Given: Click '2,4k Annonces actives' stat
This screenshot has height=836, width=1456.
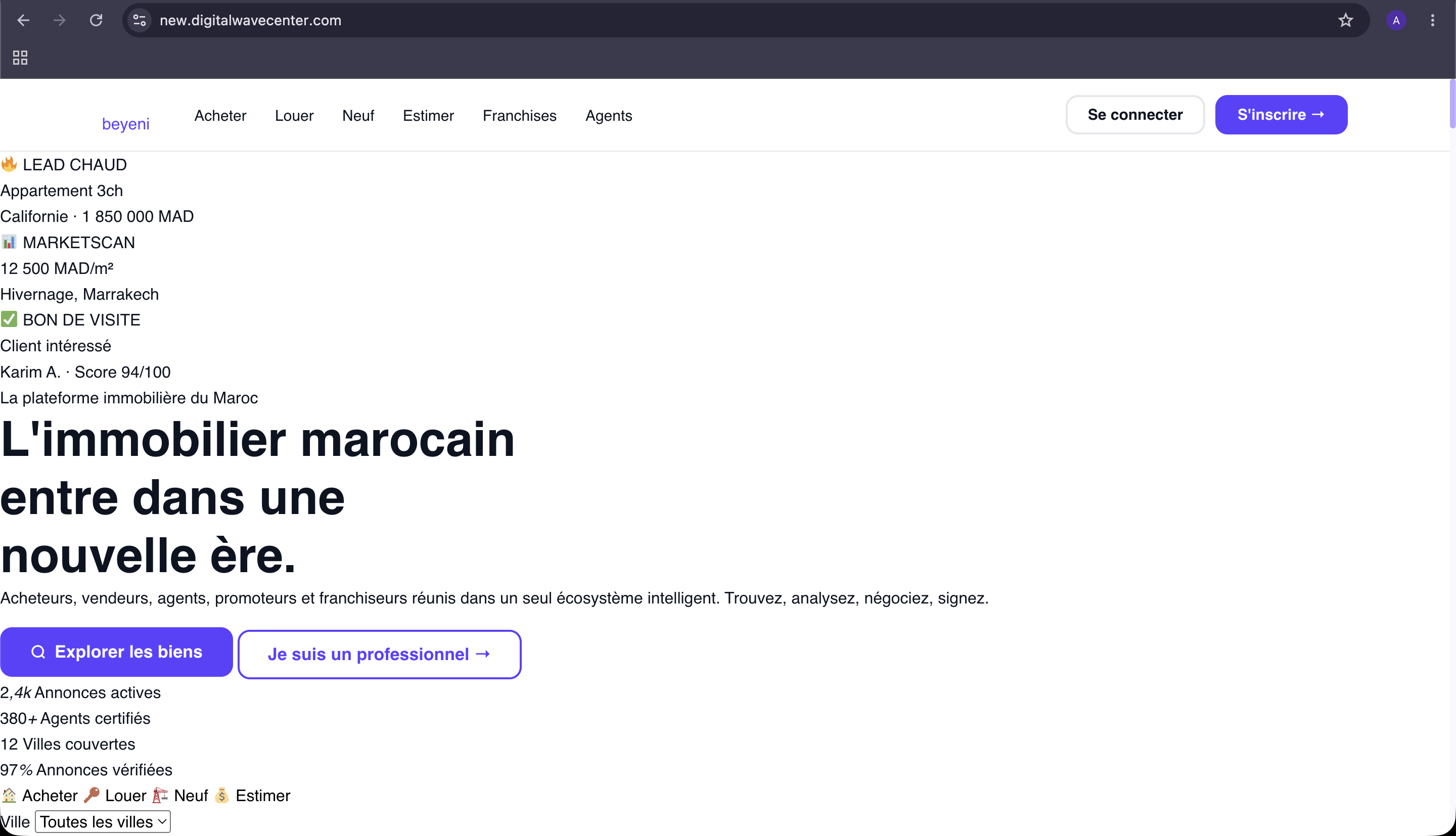Looking at the screenshot, I should [80, 692].
